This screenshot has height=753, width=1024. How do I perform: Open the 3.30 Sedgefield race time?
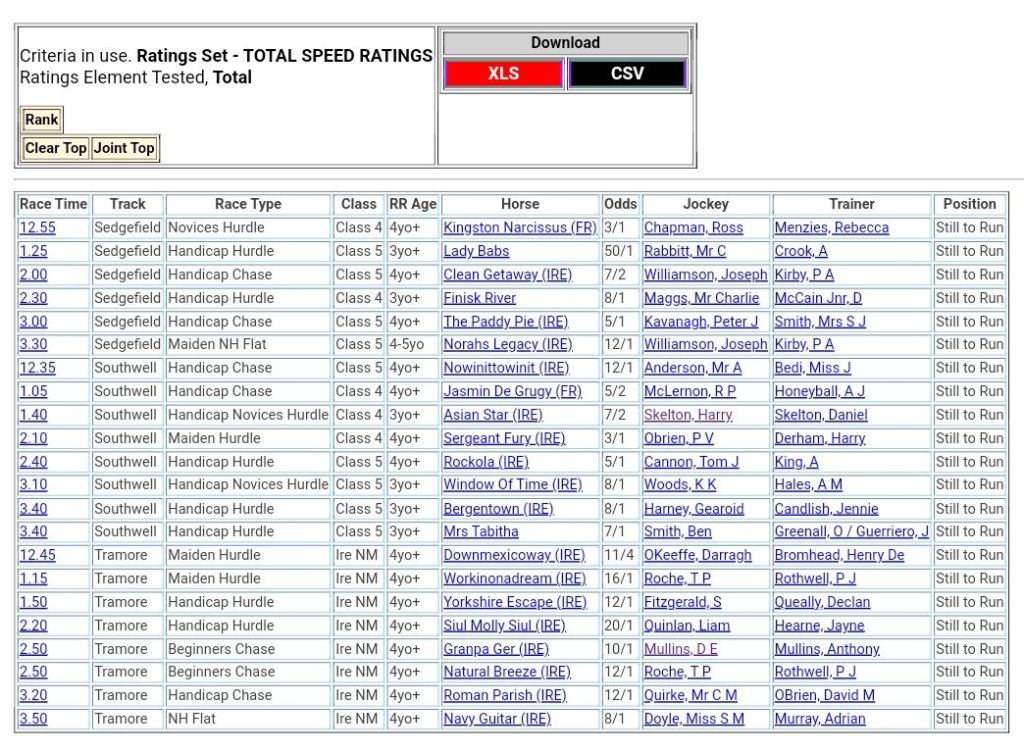[33, 345]
